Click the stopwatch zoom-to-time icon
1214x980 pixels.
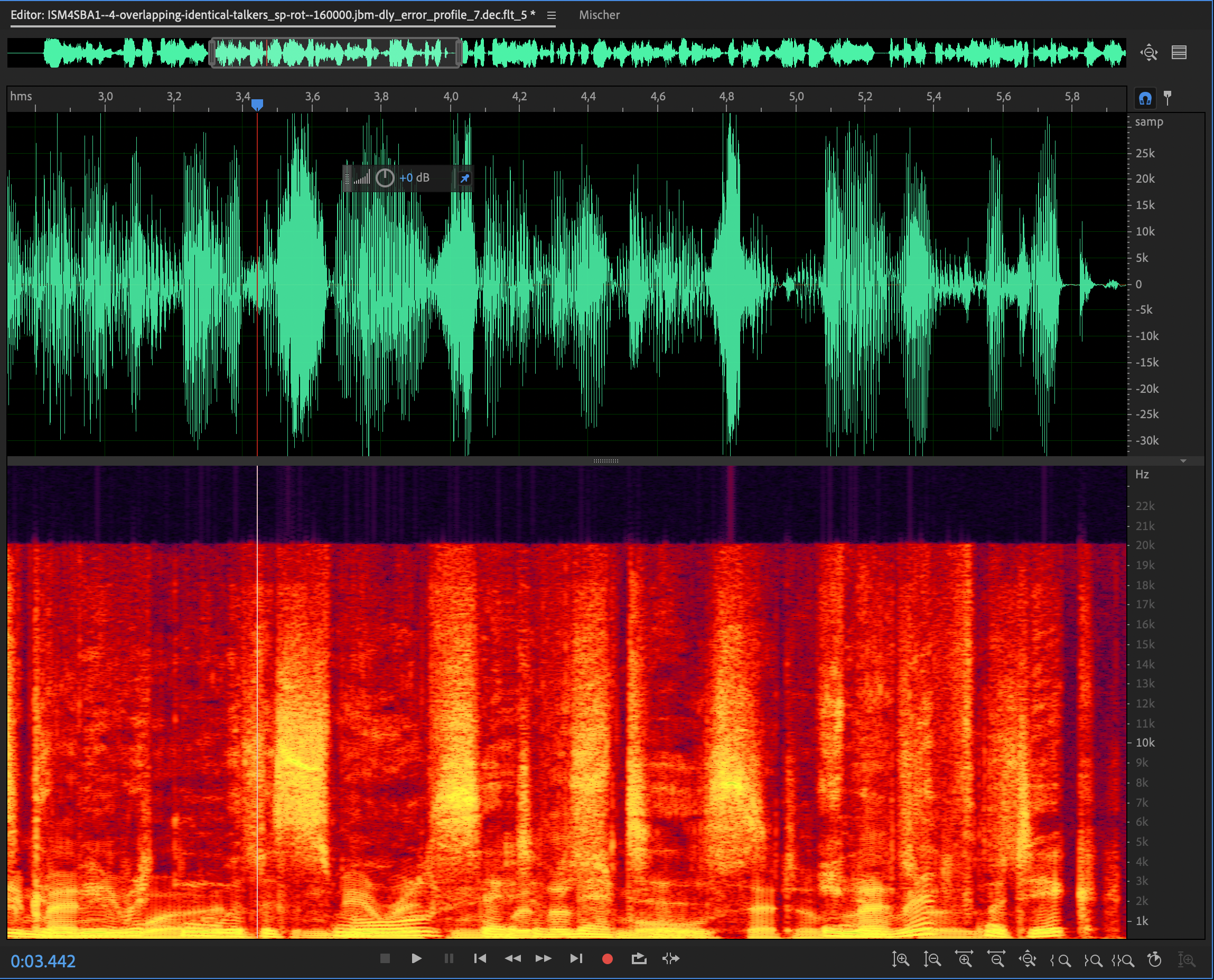point(1155,959)
